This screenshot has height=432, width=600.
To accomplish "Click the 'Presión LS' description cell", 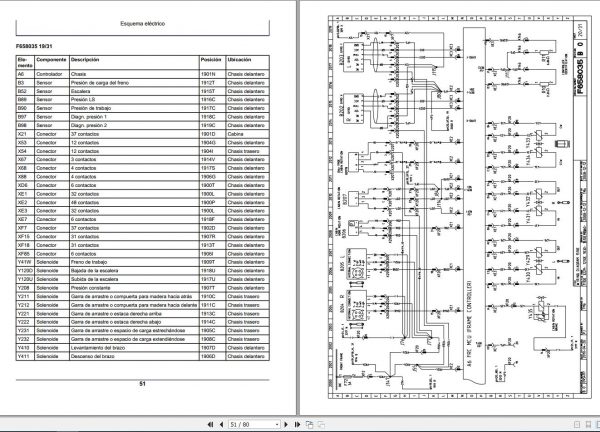I will (x=134, y=99).
